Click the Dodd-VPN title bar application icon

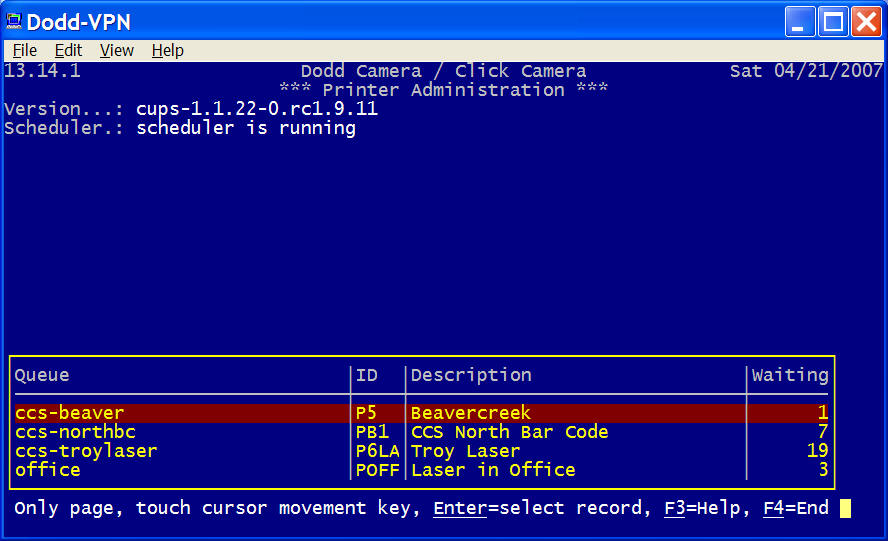(14, 21)
